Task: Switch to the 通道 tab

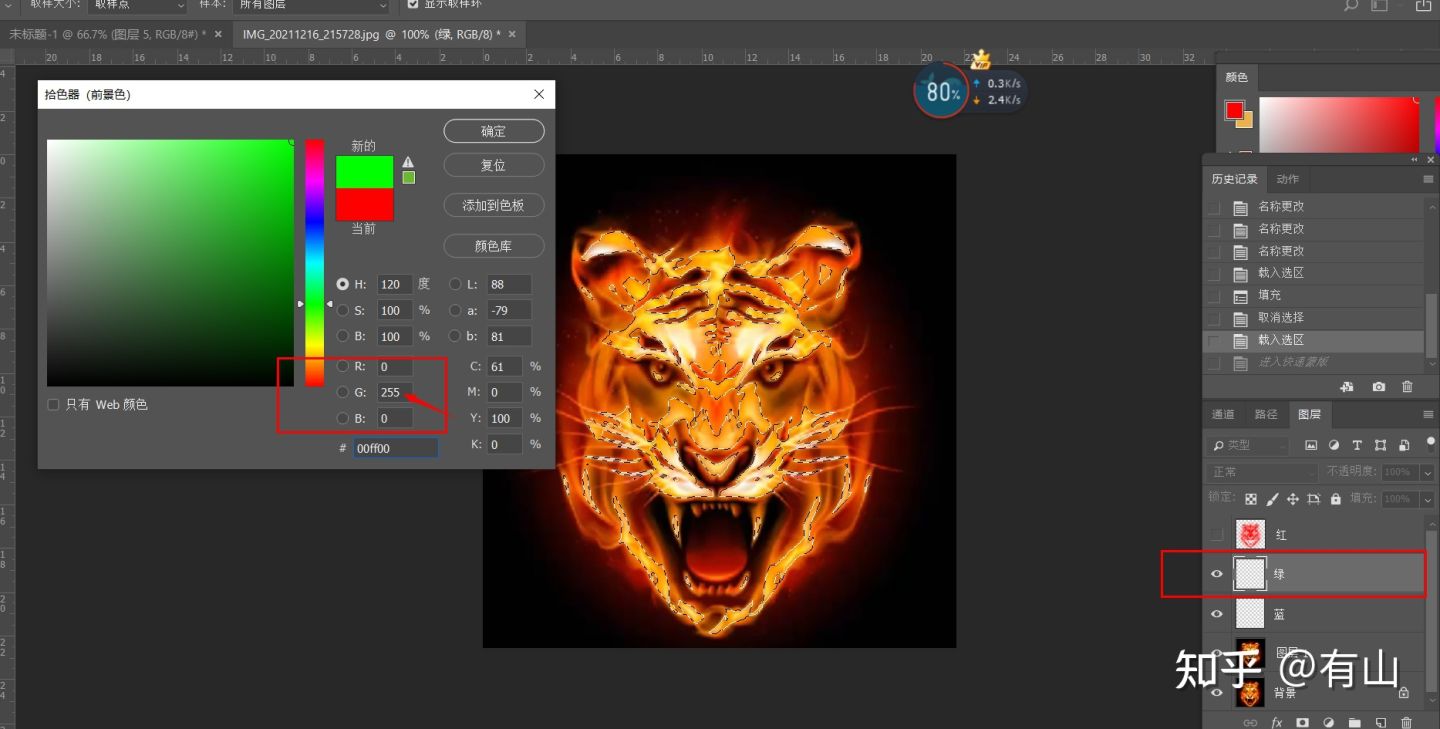Action: [1223, 414]
